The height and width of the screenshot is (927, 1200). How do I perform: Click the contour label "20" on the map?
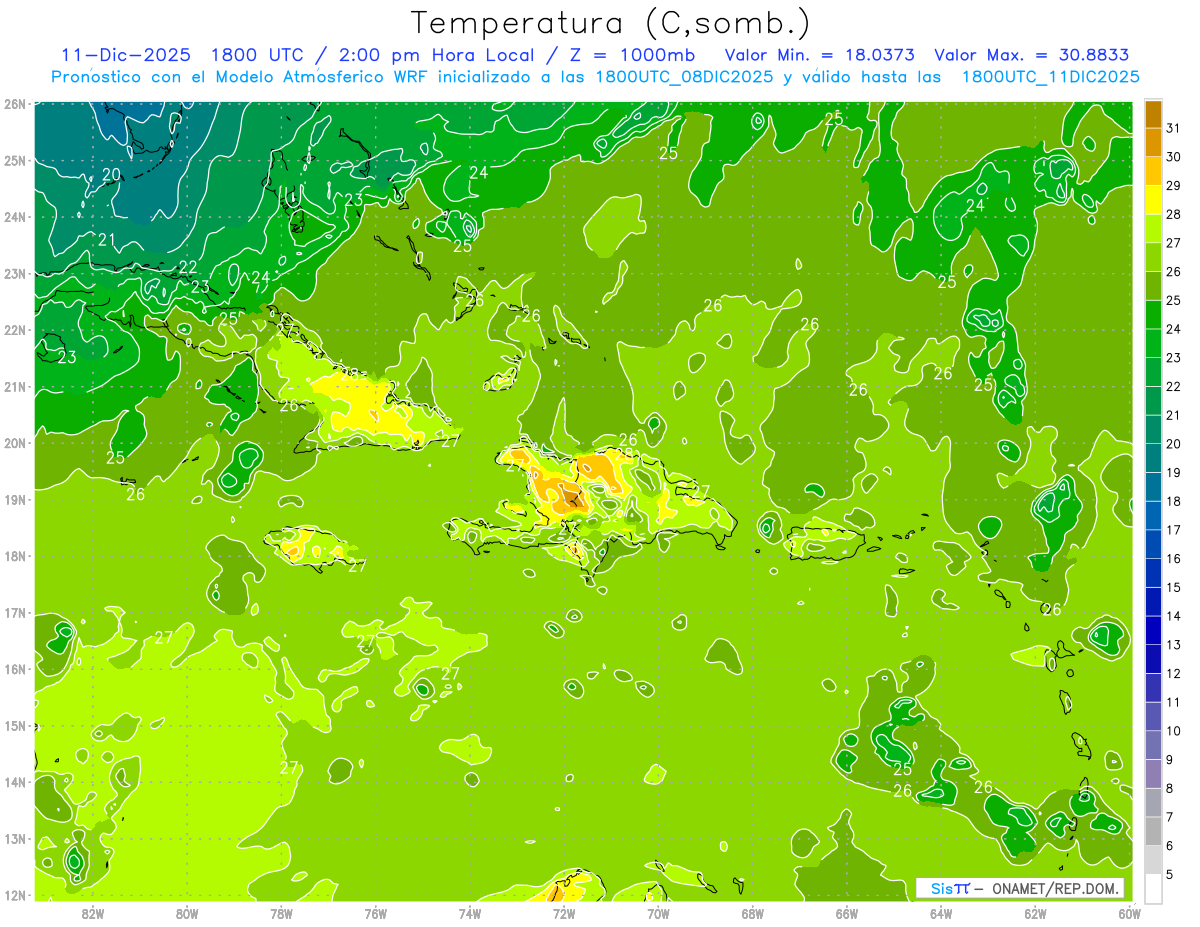pos(111,174)
